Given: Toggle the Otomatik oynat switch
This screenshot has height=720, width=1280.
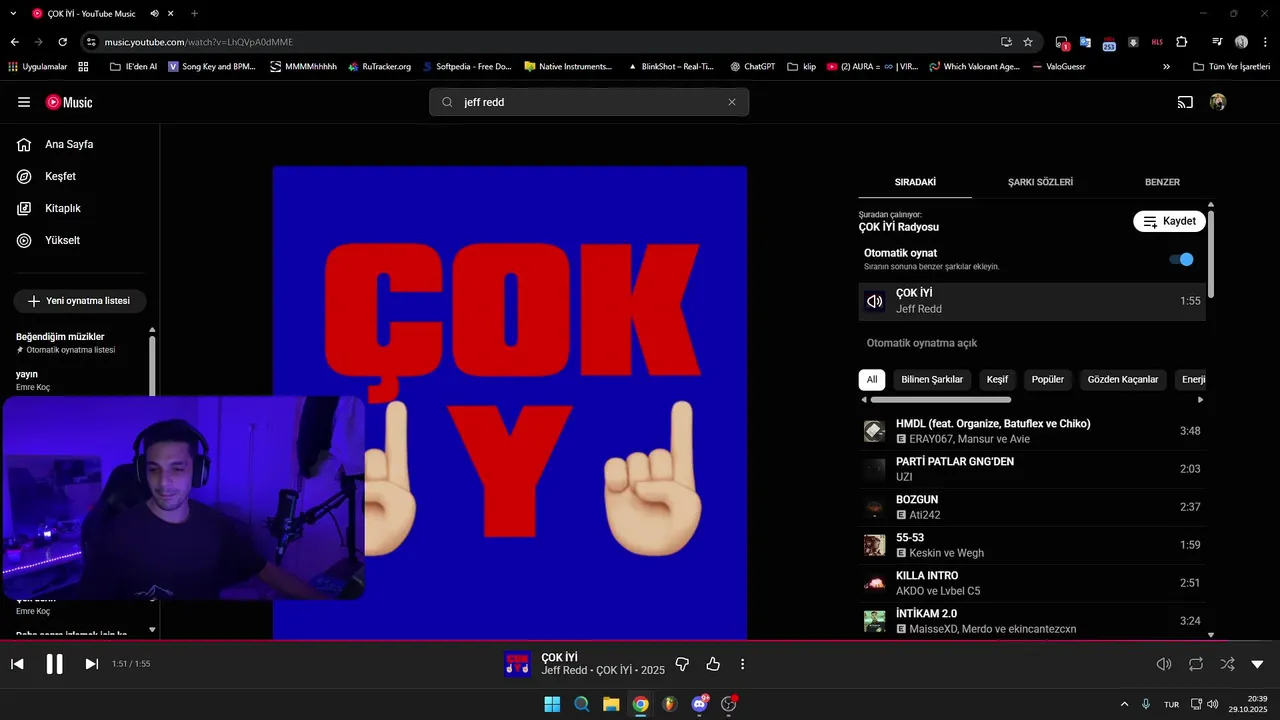Looking at the screenshot, I should (1181, 259).
